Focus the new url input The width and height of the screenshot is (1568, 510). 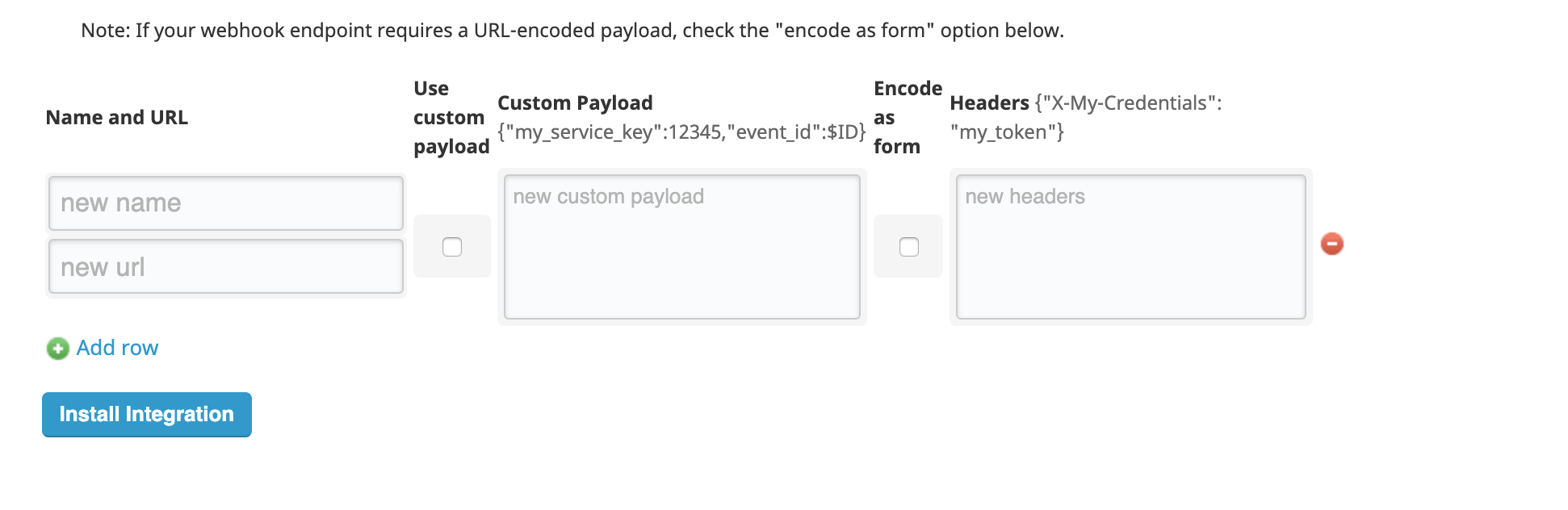click(224, 266)
